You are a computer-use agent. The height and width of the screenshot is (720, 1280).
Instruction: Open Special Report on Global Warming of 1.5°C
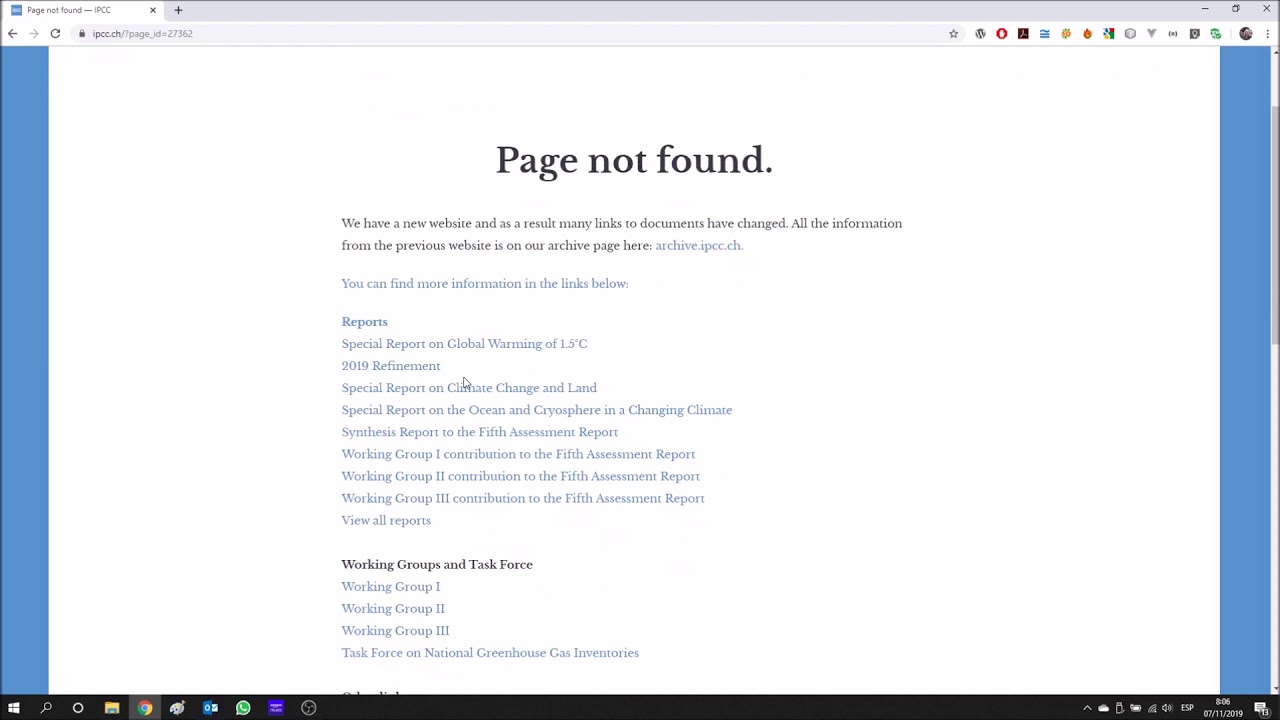pos(464,344)
